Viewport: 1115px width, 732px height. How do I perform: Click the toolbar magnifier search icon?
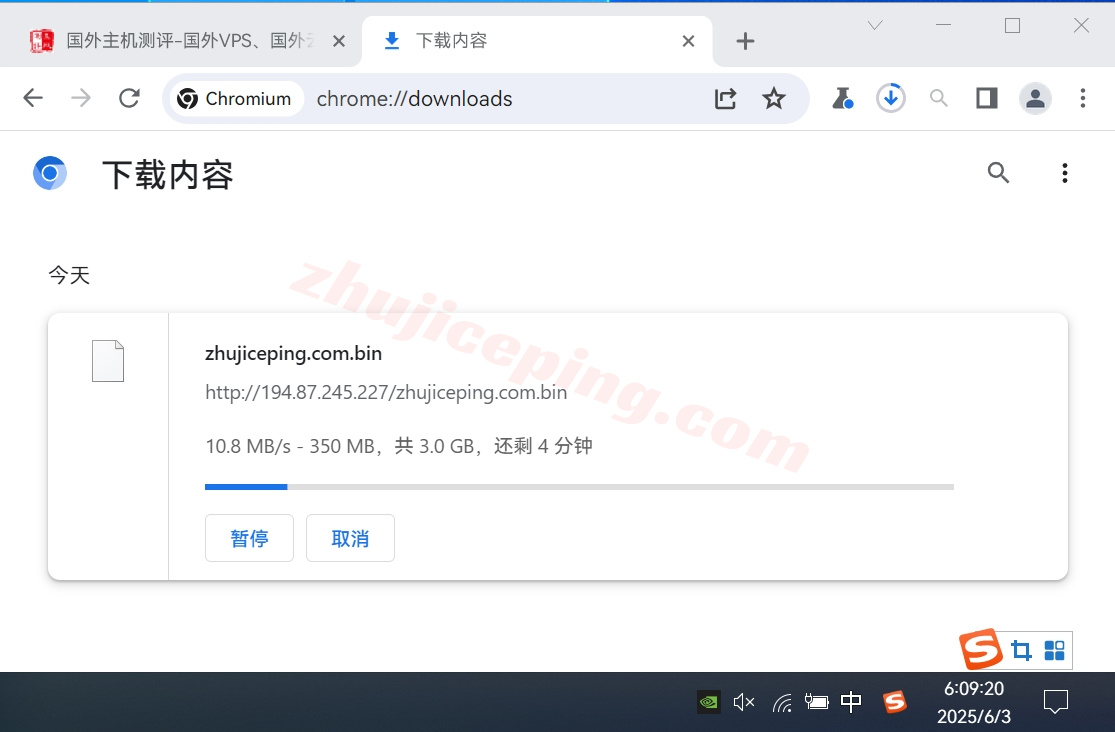(939, 98)
